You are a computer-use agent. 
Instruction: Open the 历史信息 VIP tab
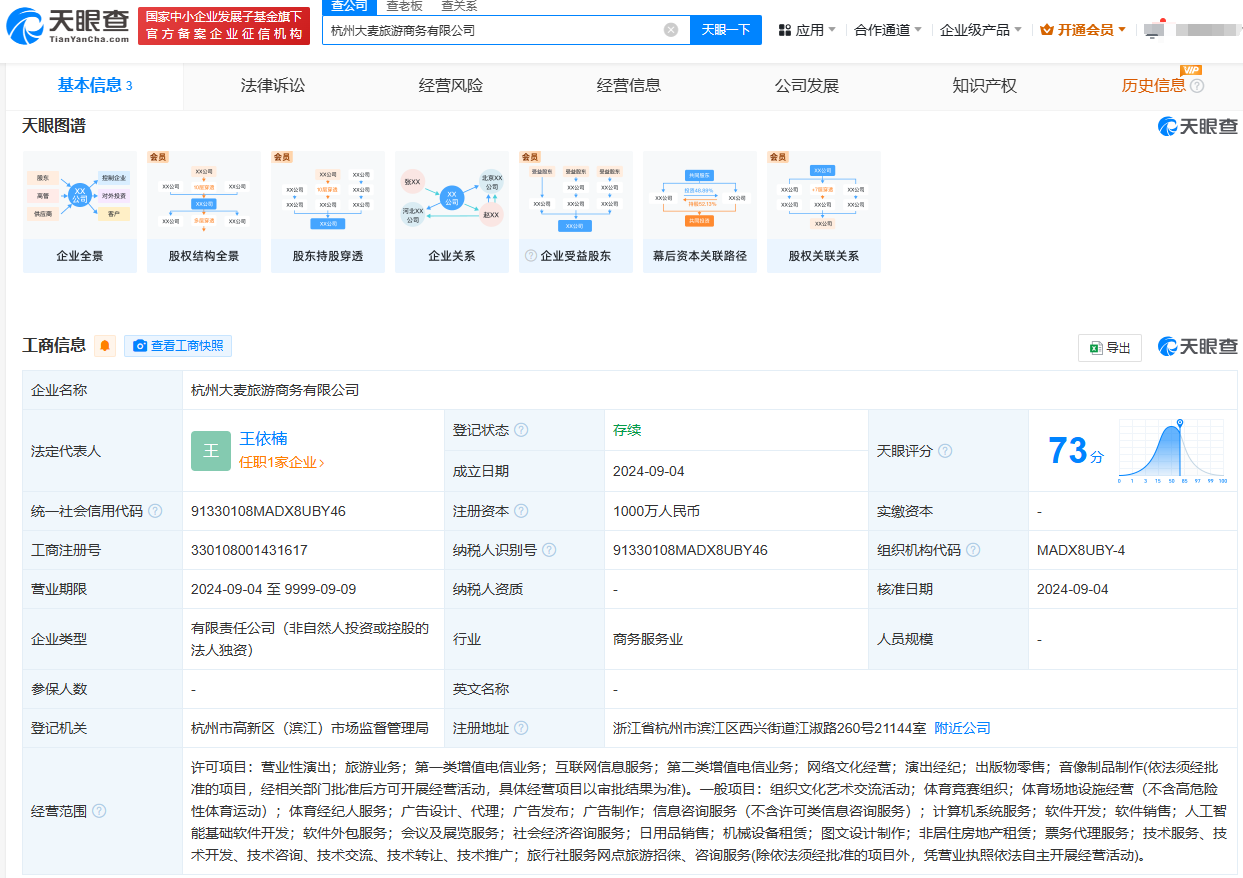1154,86
